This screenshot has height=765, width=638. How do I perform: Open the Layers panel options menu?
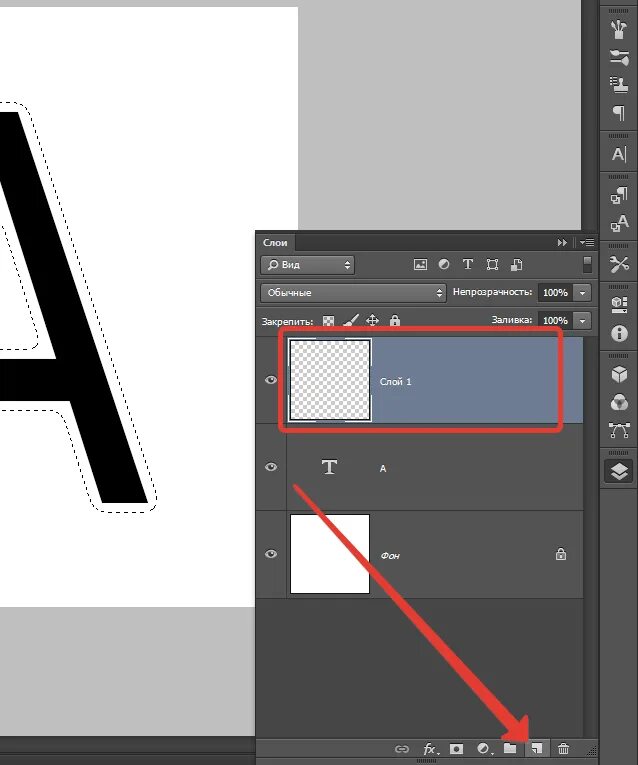point(587,242)
